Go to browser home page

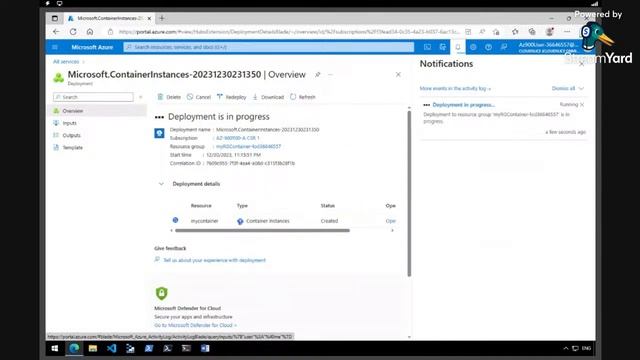[x=90, y=32]
